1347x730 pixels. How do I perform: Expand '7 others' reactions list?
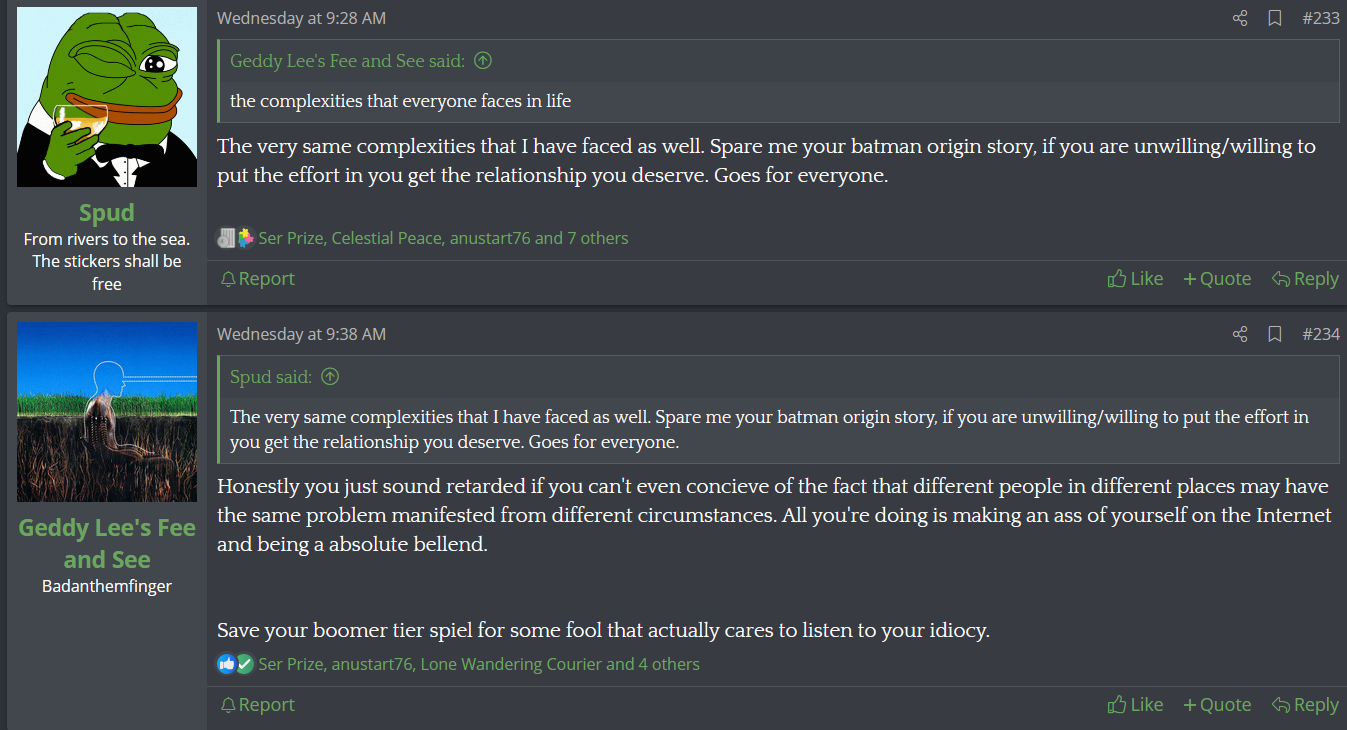597,238
